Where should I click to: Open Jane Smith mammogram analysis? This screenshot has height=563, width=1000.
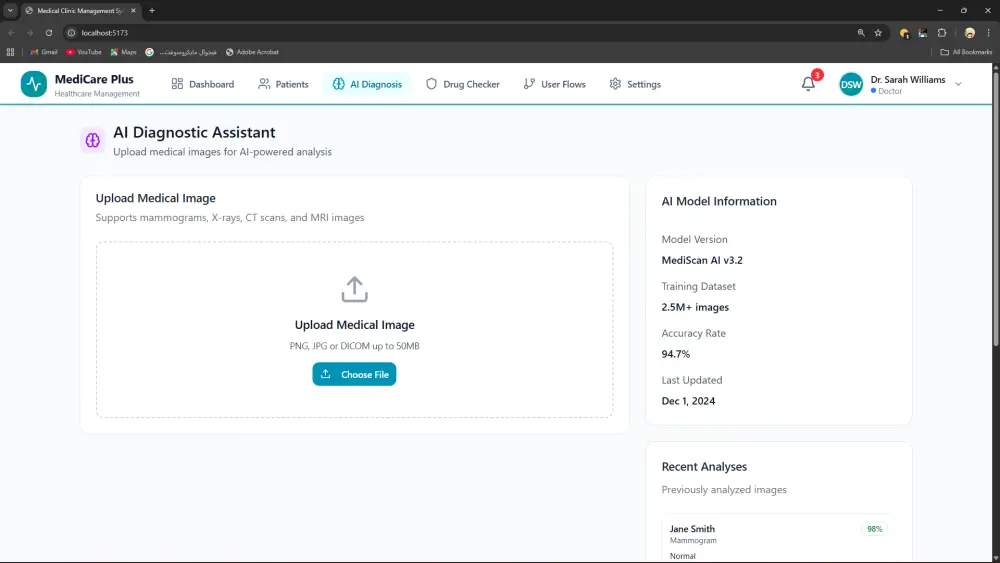click(778, 541)
